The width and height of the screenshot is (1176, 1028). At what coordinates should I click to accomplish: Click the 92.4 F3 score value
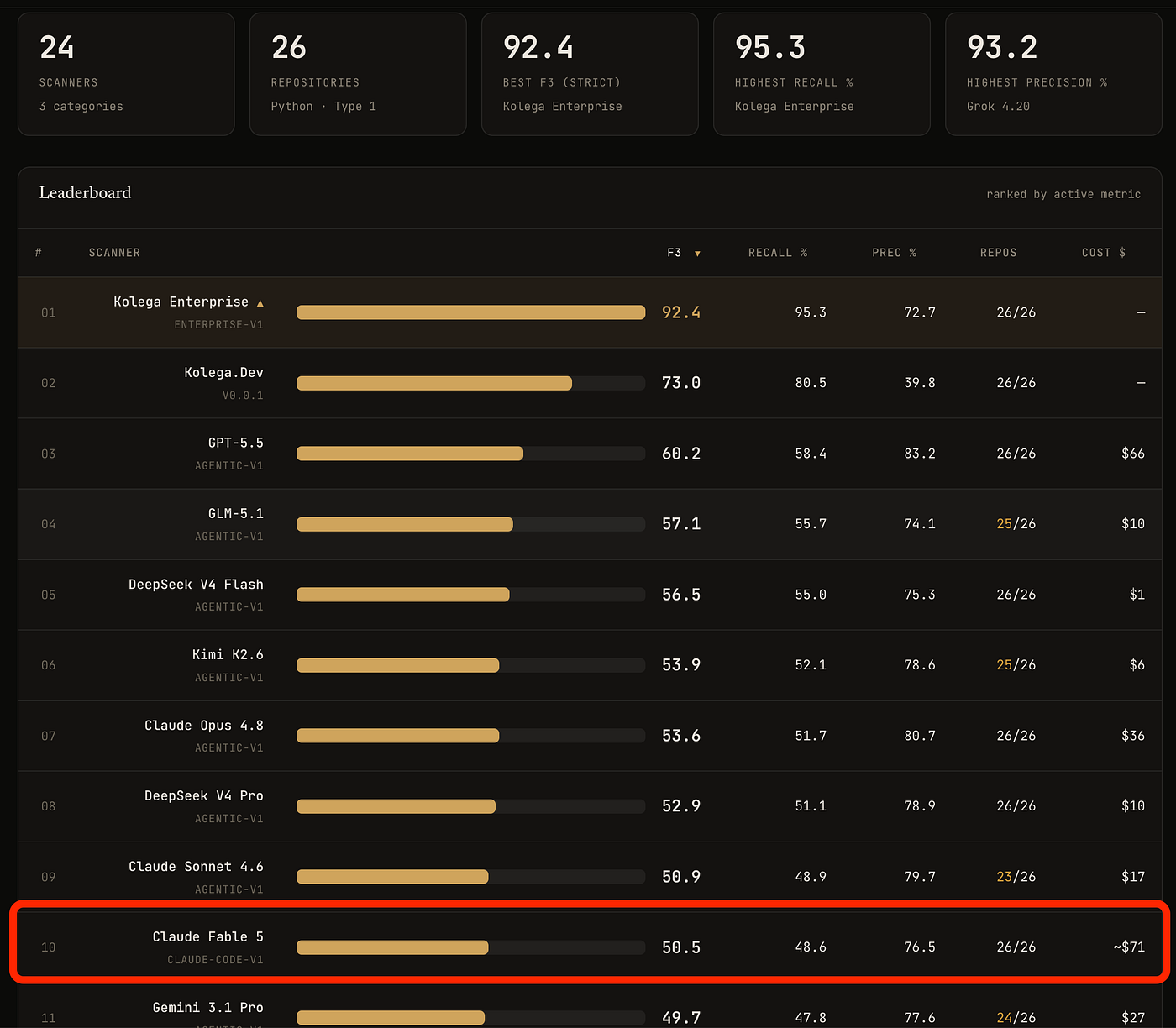(681, 312)
